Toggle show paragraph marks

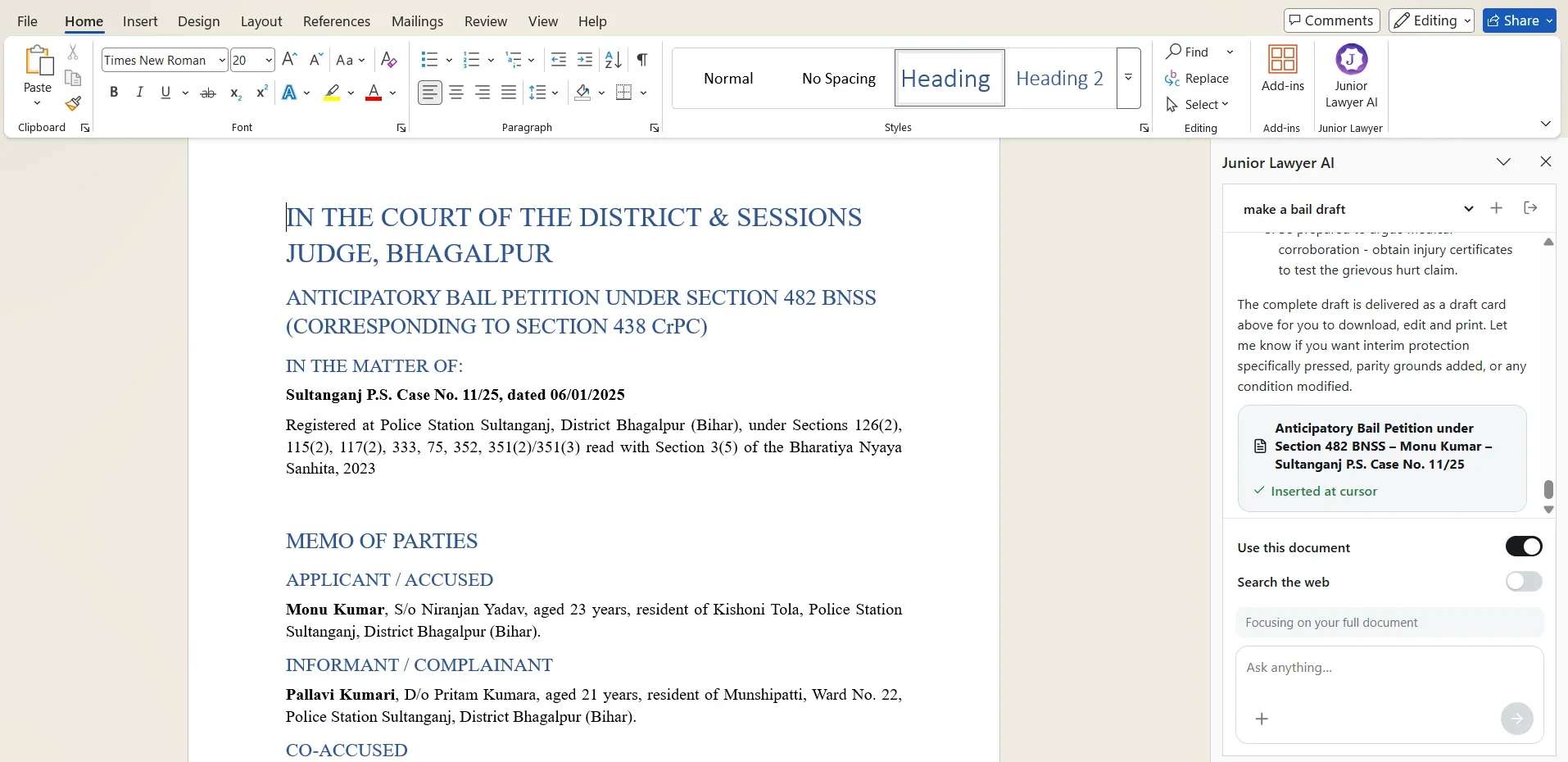click(642, 60)
